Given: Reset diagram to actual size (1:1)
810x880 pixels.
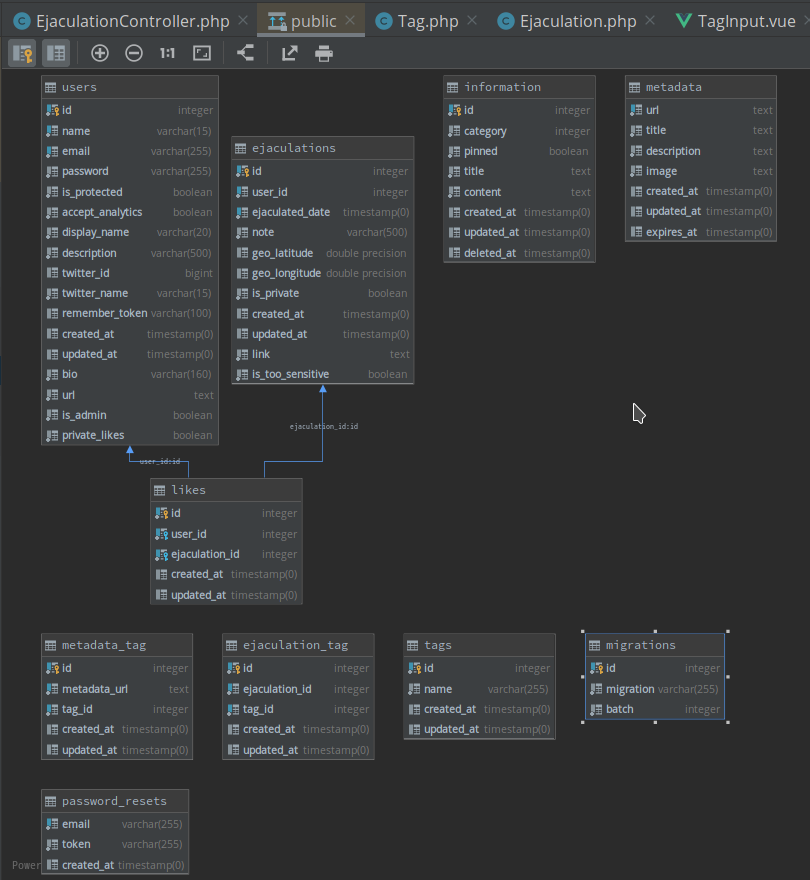Looking at the screenshot, I should click(x=167, y=54).
